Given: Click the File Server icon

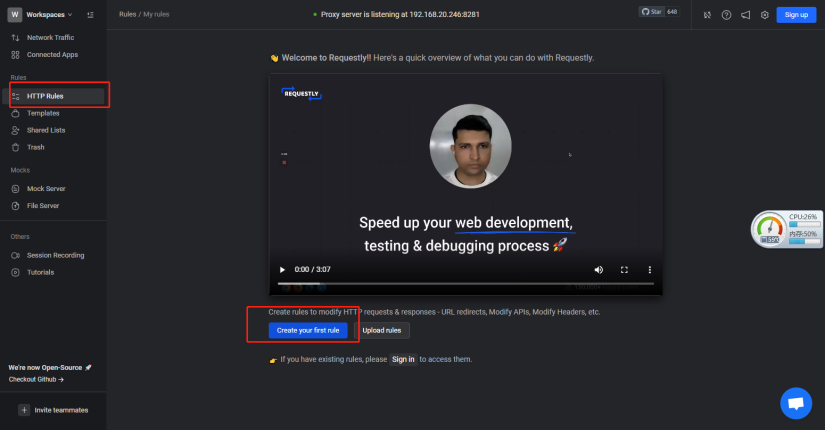Looking at the screenshot, I should 15,206.
